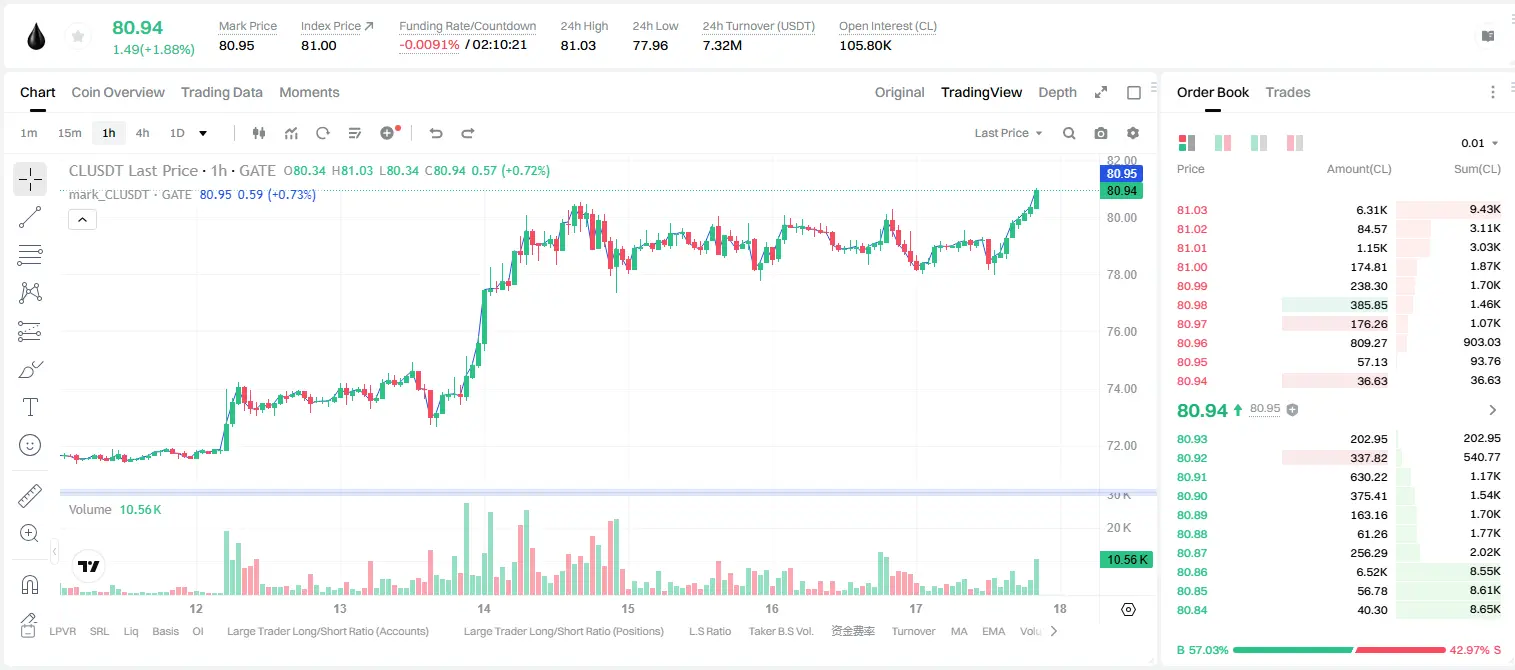Switch chart to Depth view
The image size is (1515, 670).
pos(1057,92)
